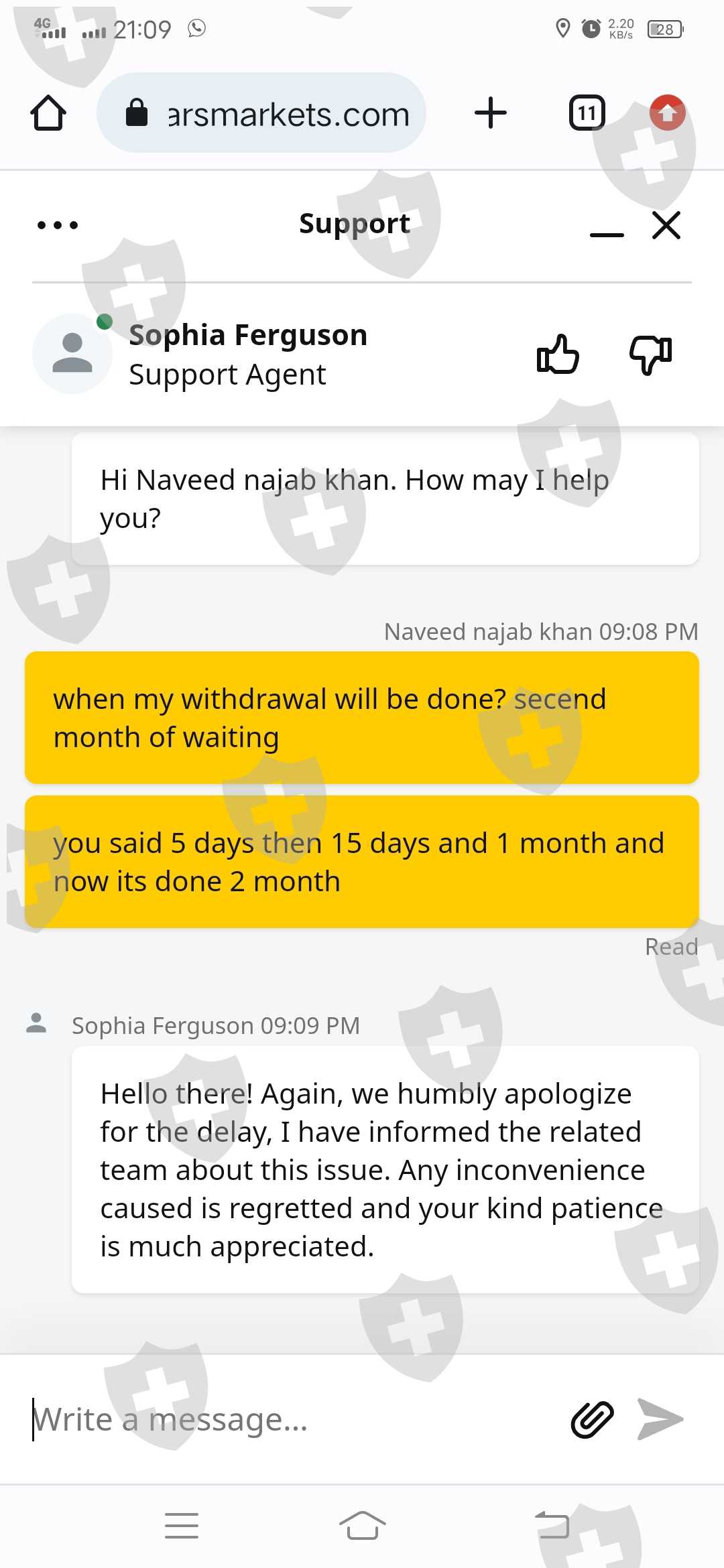
Task: Attach a file with paperclip icon
Action: pos(592,1419)
